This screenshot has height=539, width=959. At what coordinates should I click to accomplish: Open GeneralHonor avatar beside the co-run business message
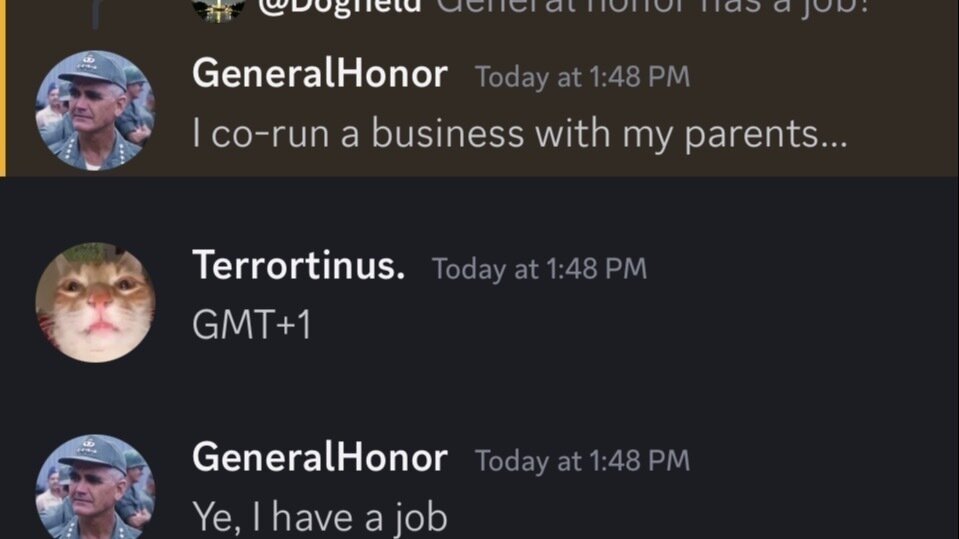(95, 110)
